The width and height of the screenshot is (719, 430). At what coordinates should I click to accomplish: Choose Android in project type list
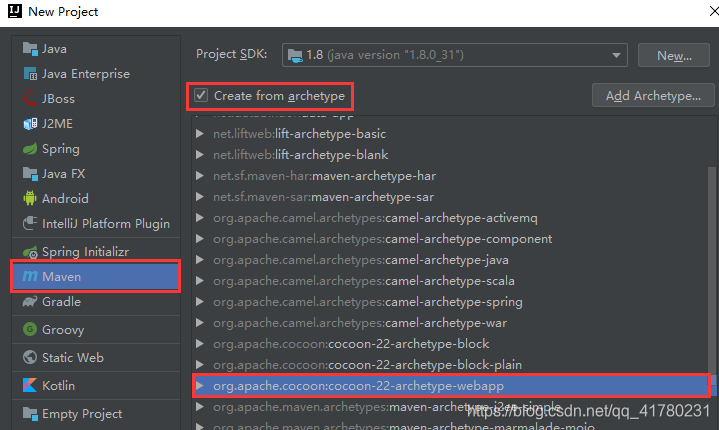coord(96,198)
